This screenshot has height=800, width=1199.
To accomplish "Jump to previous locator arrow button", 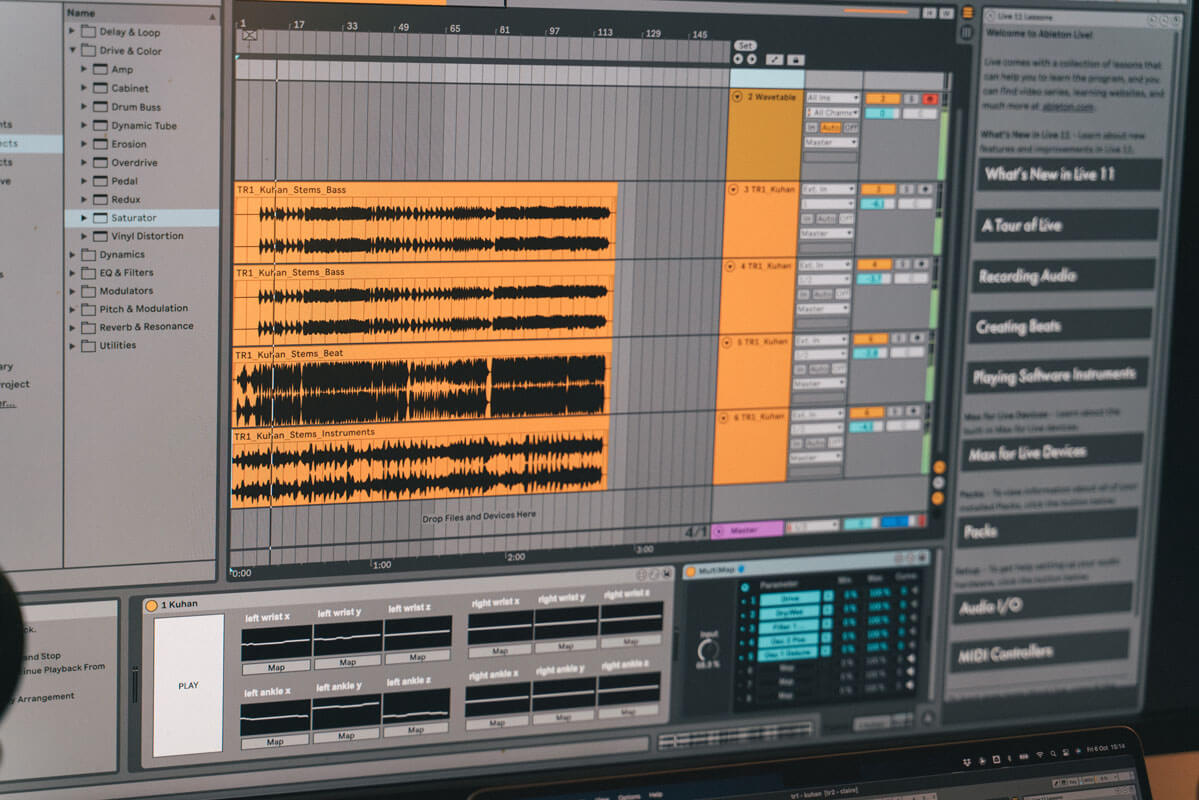I will coord(738,59).
